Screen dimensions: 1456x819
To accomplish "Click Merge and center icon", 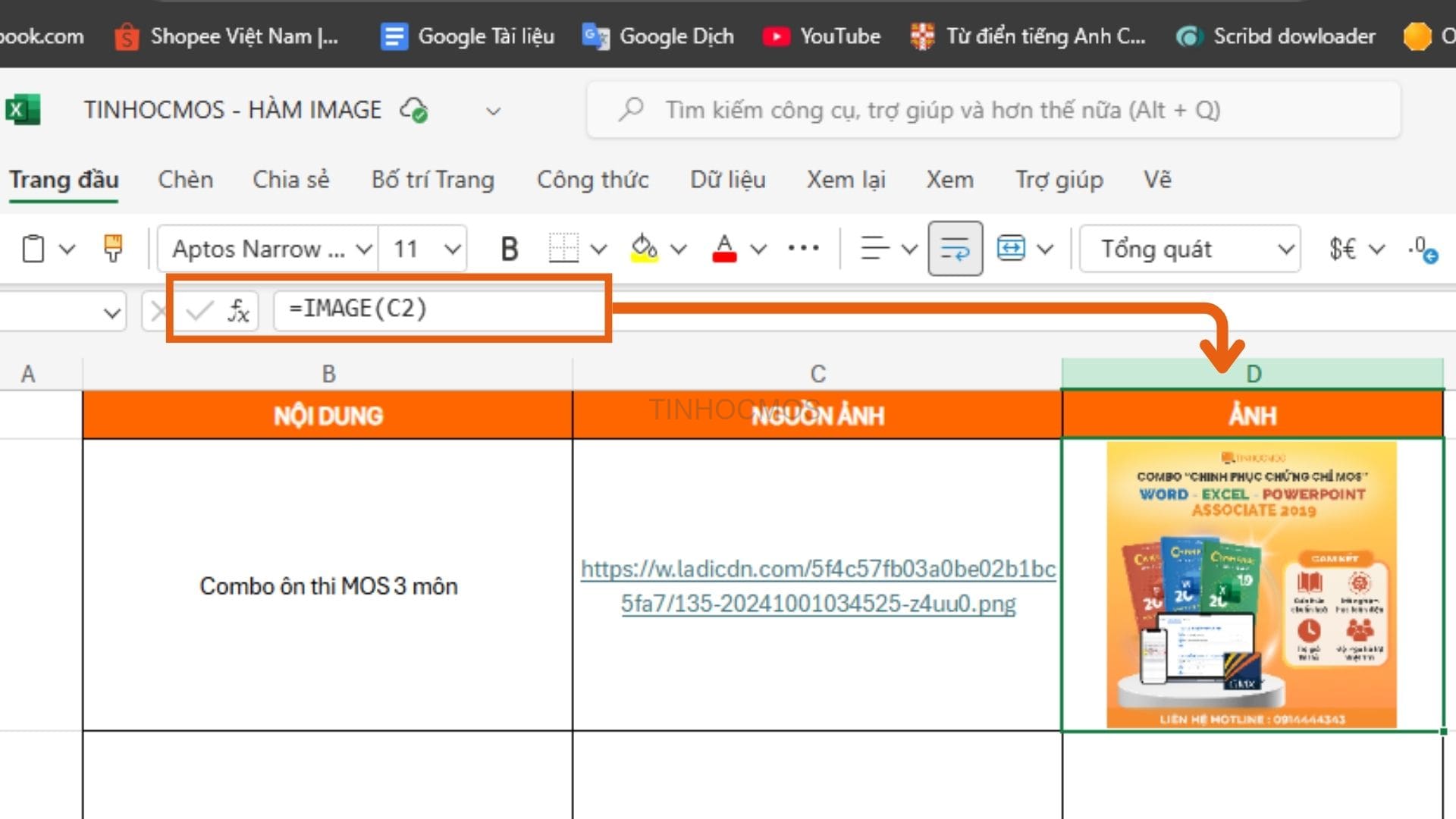I will (1011, 248).
